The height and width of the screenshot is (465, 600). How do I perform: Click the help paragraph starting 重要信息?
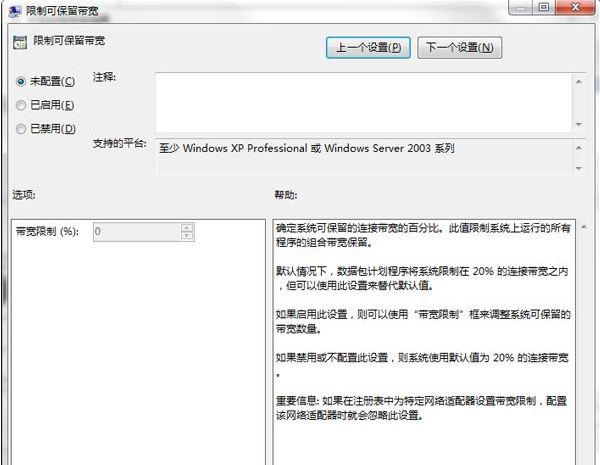[x=421, y=408]
